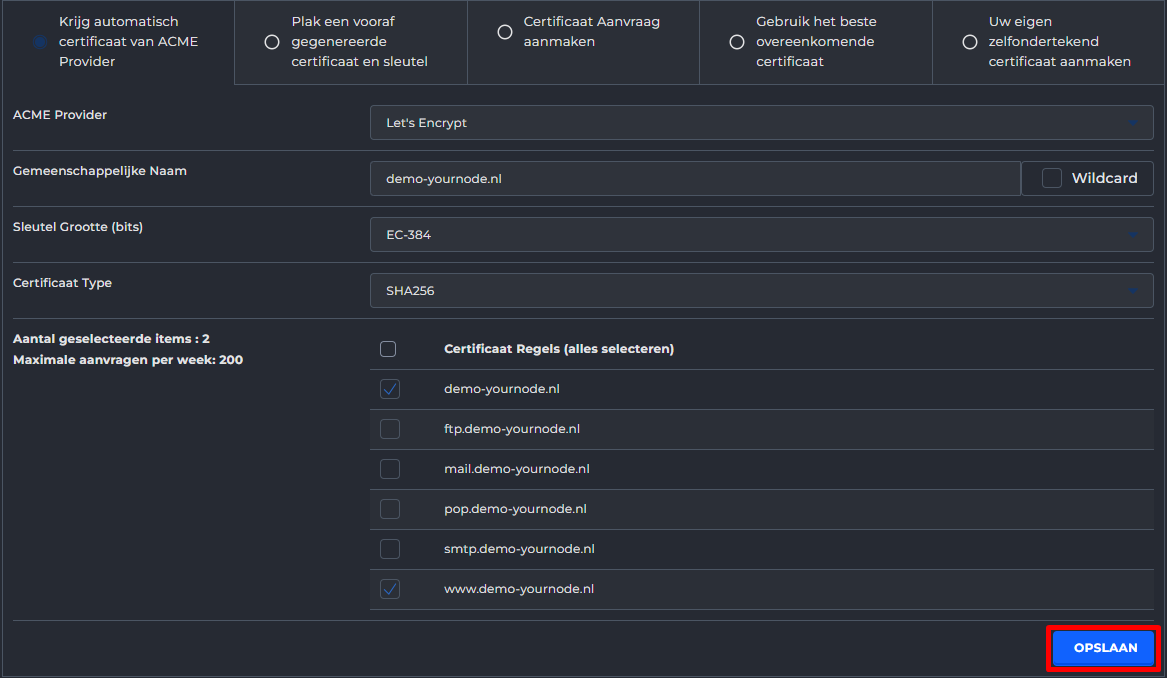
Task: Tick the select-all Certificaat Regels checkbox
Action: pyautogui.click(x=388, y=349)
